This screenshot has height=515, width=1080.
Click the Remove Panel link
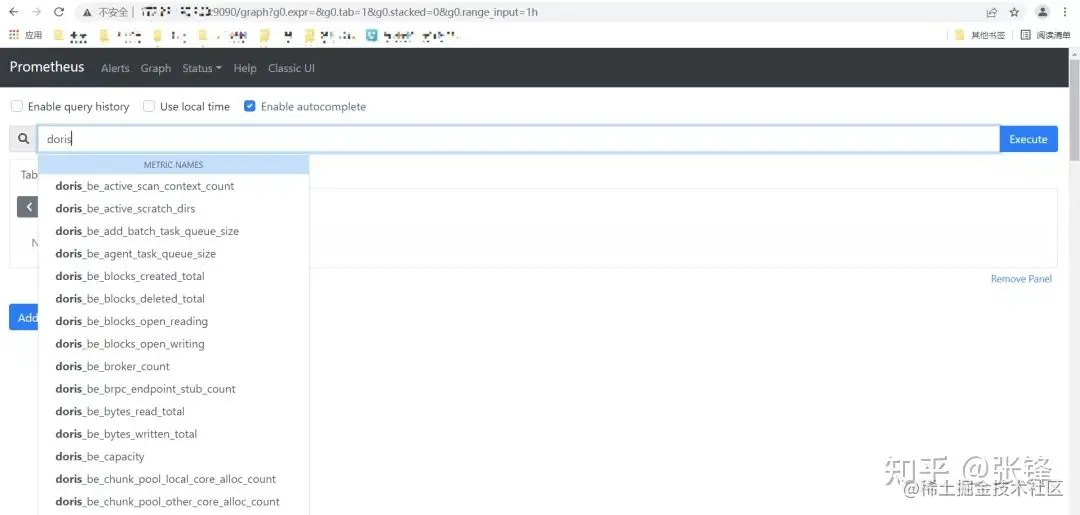point(1021,279)
